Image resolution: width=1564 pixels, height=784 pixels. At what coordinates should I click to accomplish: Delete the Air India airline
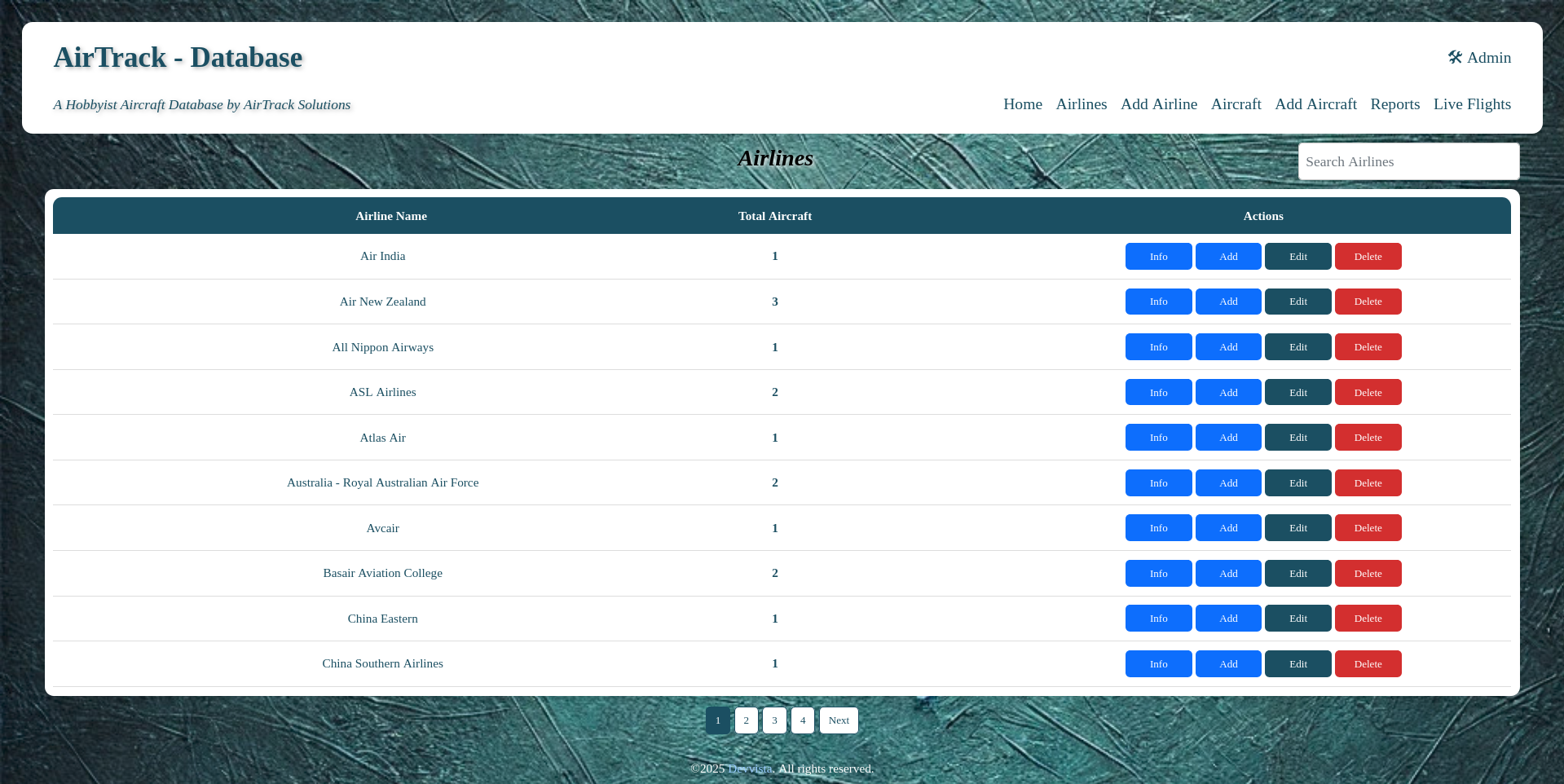(x=1368, y=256)
